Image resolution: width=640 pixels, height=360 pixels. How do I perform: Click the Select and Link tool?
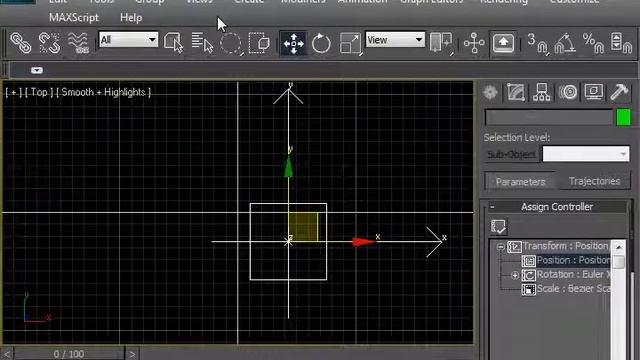pyautogui.click(x=20, y=43)
